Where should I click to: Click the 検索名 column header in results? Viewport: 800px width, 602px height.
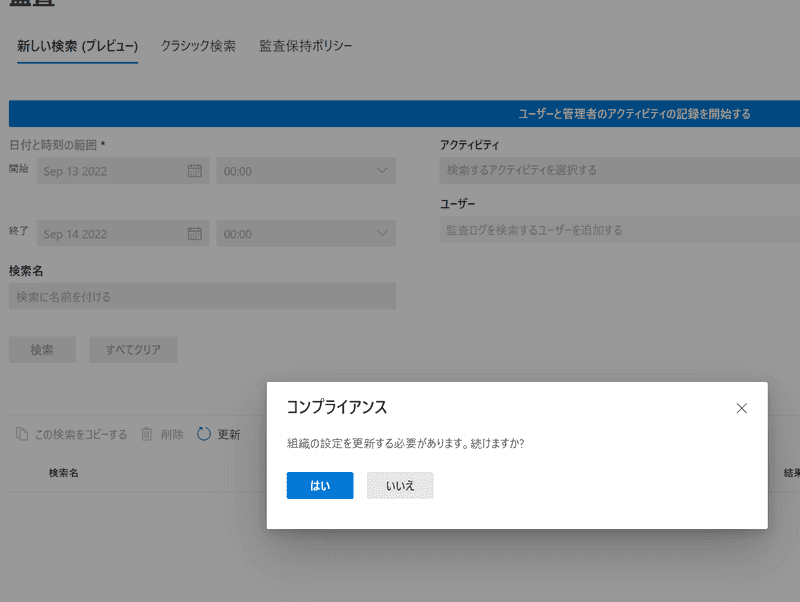64,473
